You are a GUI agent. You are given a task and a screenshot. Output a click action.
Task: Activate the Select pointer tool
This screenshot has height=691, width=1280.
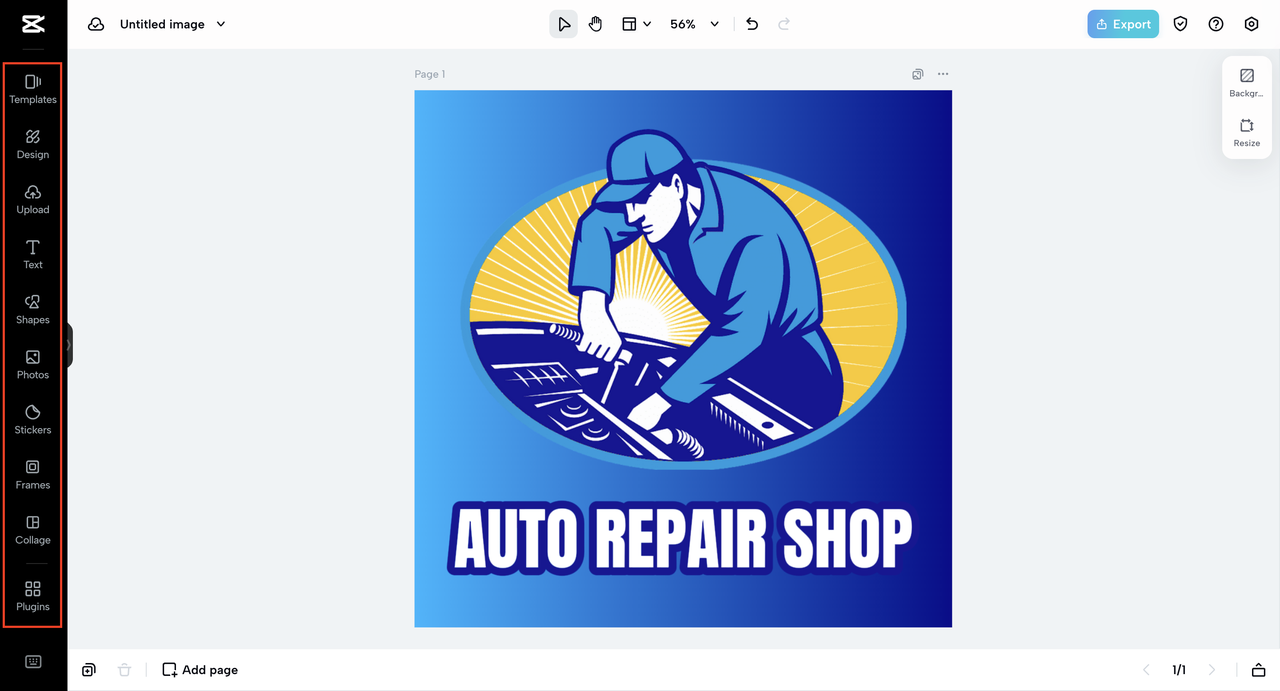click(x=563, y=24)
